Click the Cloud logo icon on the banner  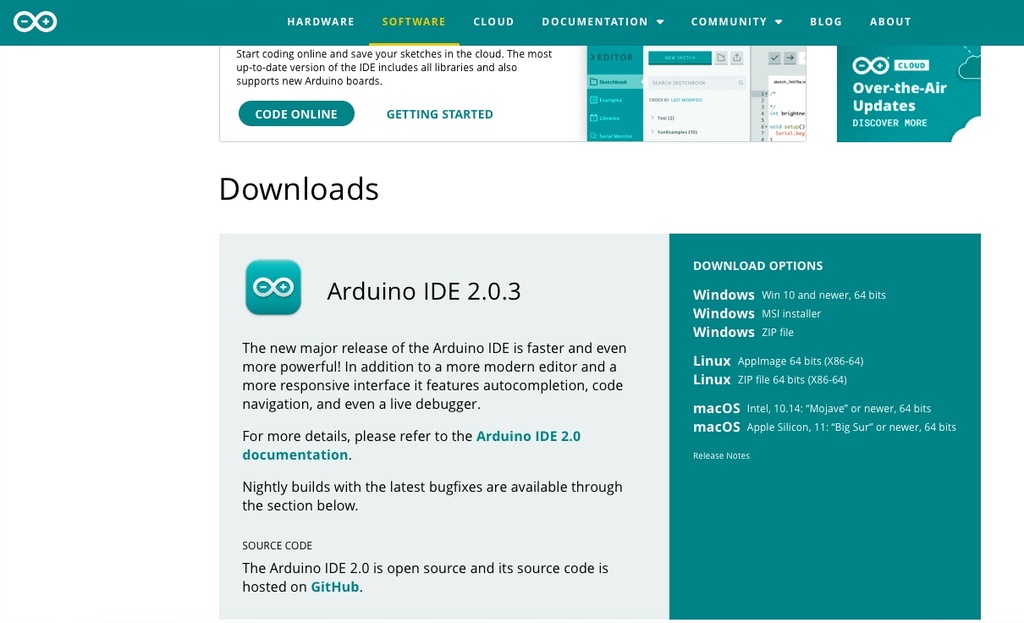click(871, 65)
